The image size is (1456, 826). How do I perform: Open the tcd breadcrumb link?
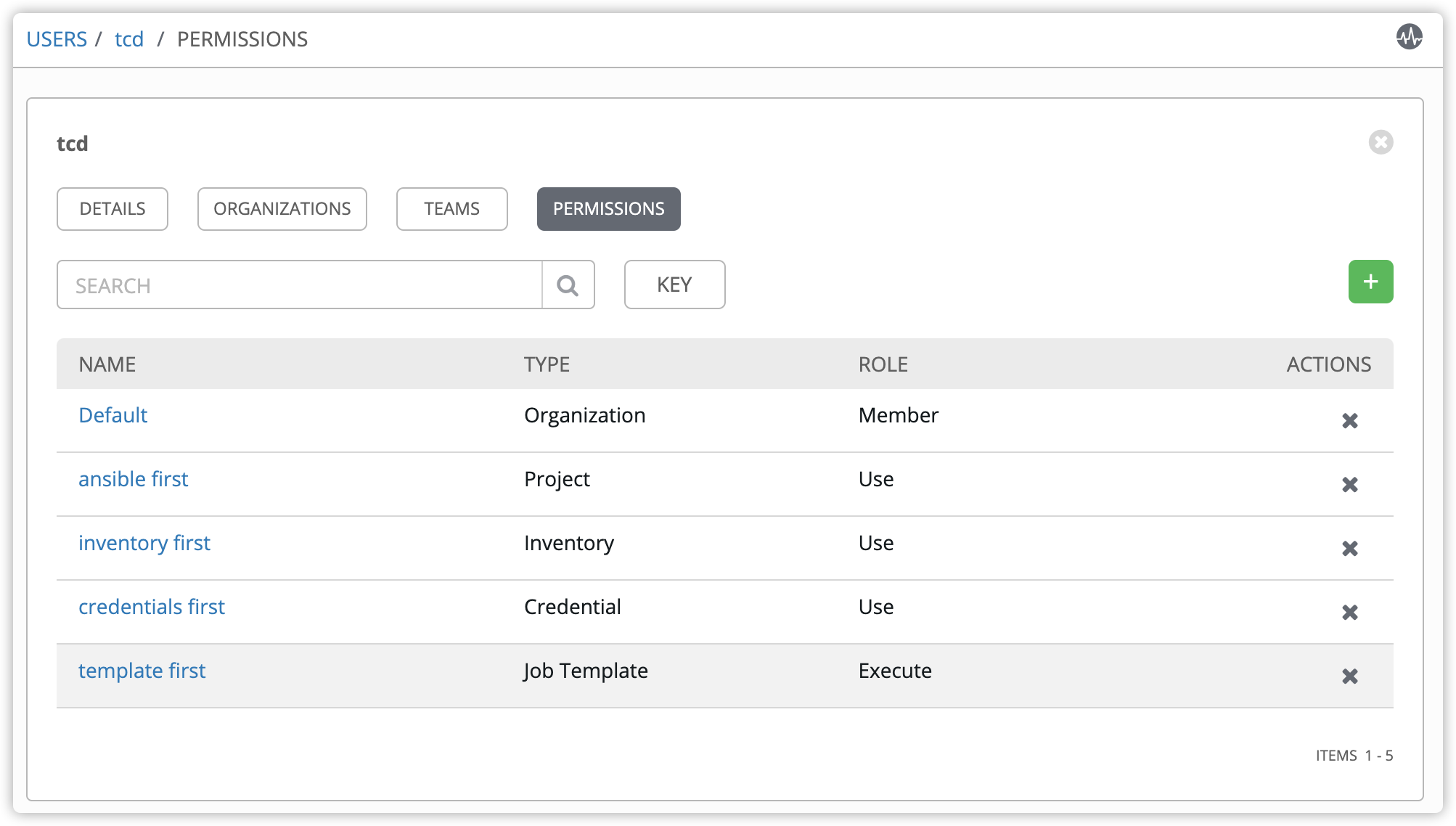[x=129, y=39]
